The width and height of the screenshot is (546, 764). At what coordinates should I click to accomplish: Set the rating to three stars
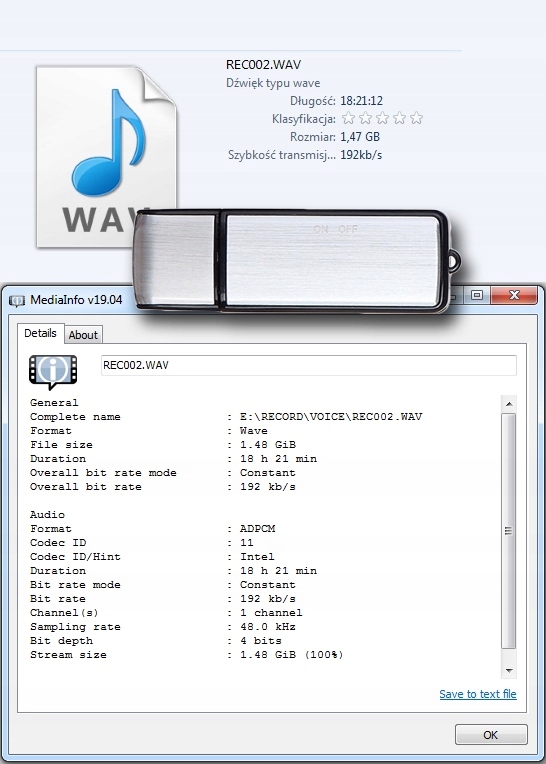coord(382,118)
